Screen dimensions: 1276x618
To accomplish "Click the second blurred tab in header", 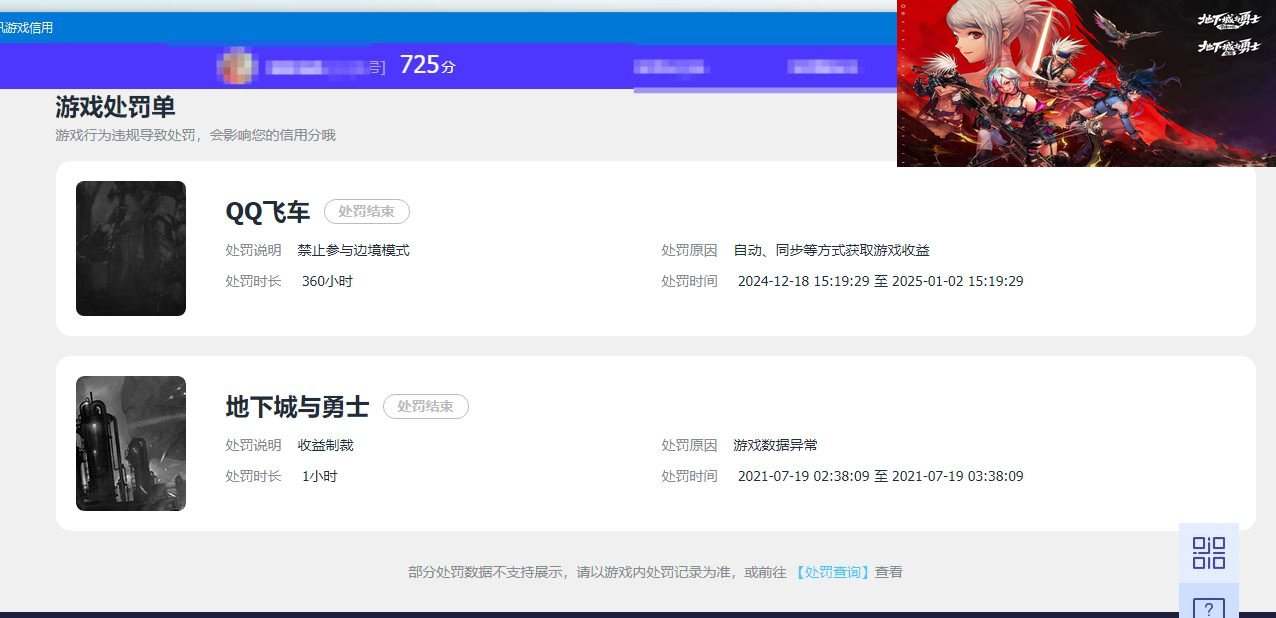I will (822, 67).
